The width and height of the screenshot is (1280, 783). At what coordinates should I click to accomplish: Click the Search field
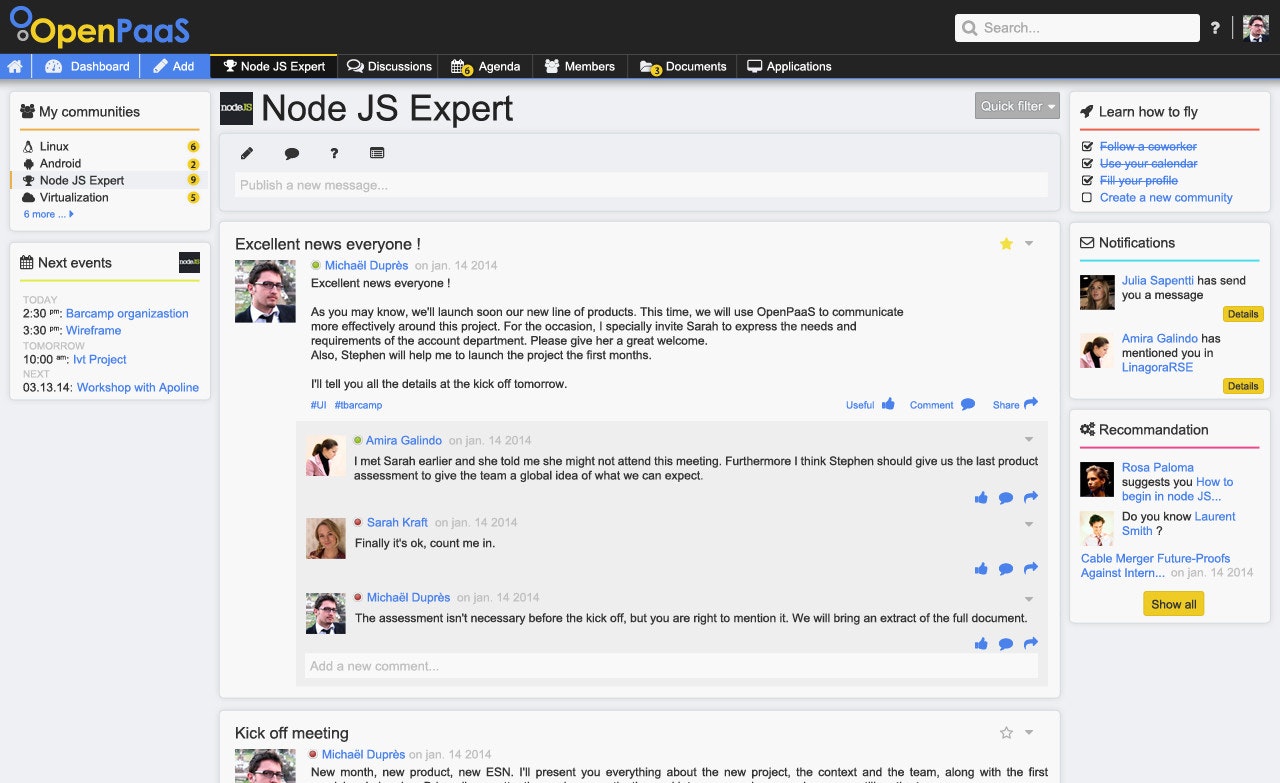coord(1077,28)
